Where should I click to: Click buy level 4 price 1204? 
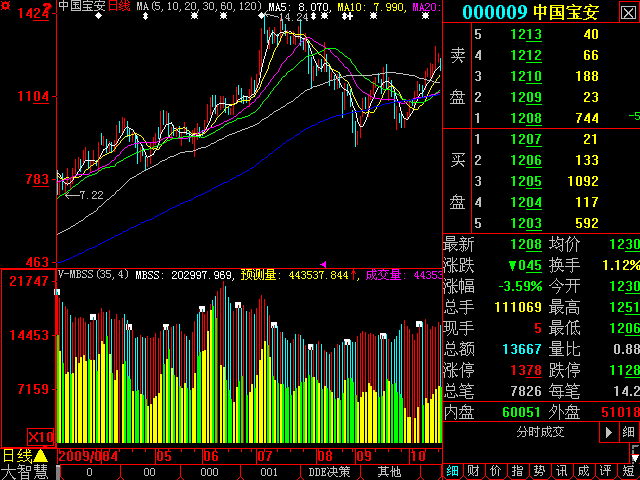click(x=526, y=202)
